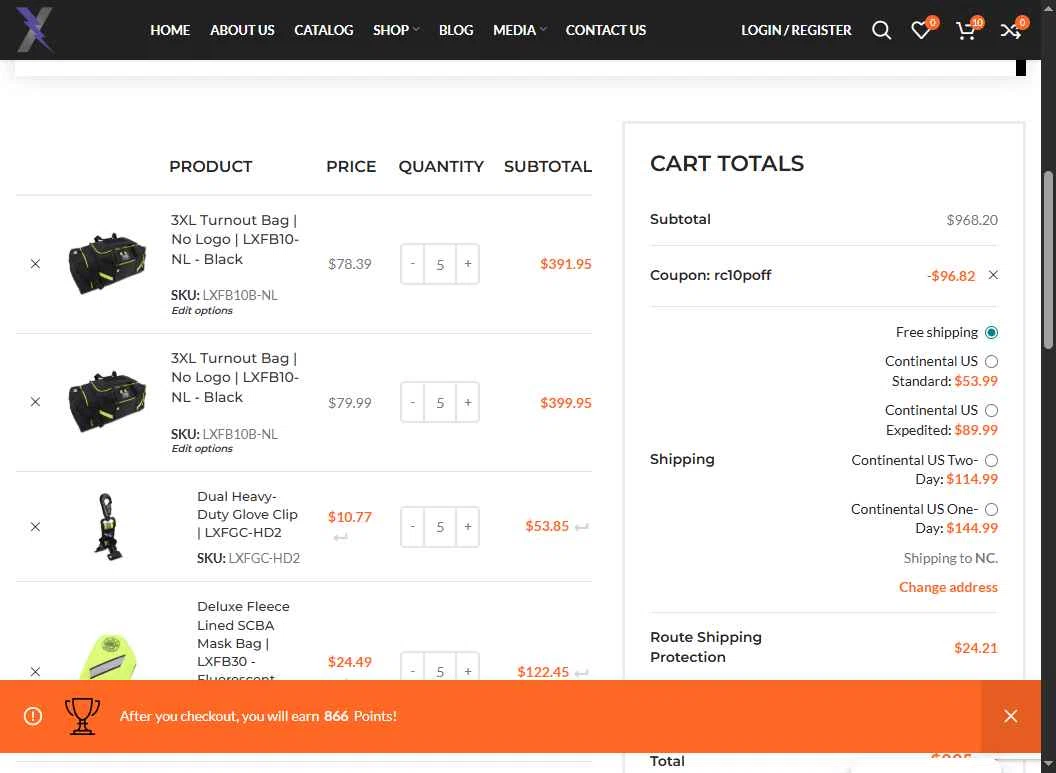This screenshot has width=1056, height=773.
Task: Increase quantity of Glove Clip
Action: [x=467, y=527]
